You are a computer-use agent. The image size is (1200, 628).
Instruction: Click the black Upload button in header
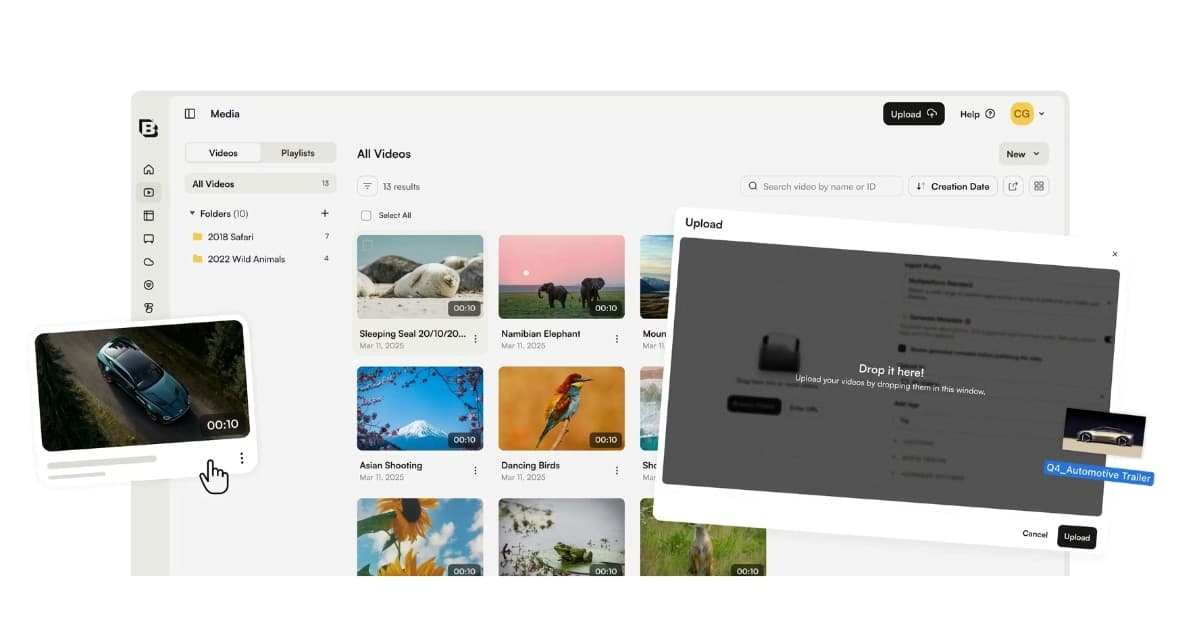[914, 114]
